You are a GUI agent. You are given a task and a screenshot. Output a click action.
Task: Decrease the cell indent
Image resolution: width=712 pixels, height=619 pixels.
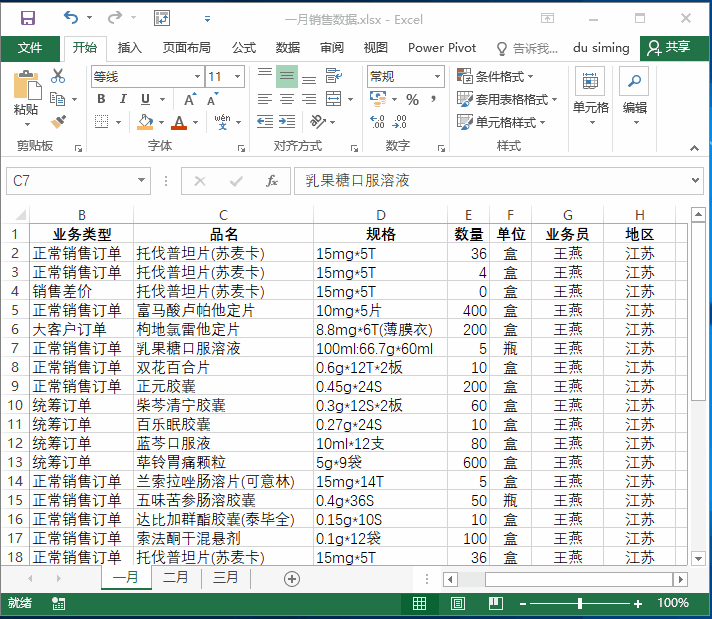tap(265, 121)
